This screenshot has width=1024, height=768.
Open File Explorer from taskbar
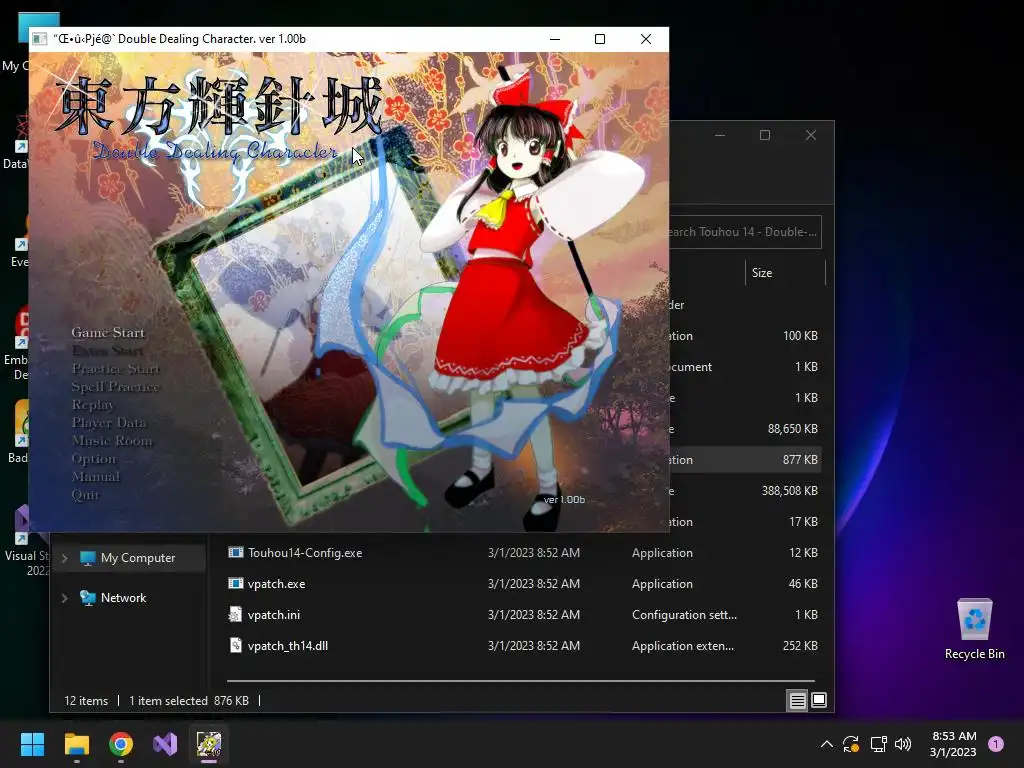(76, 744)
